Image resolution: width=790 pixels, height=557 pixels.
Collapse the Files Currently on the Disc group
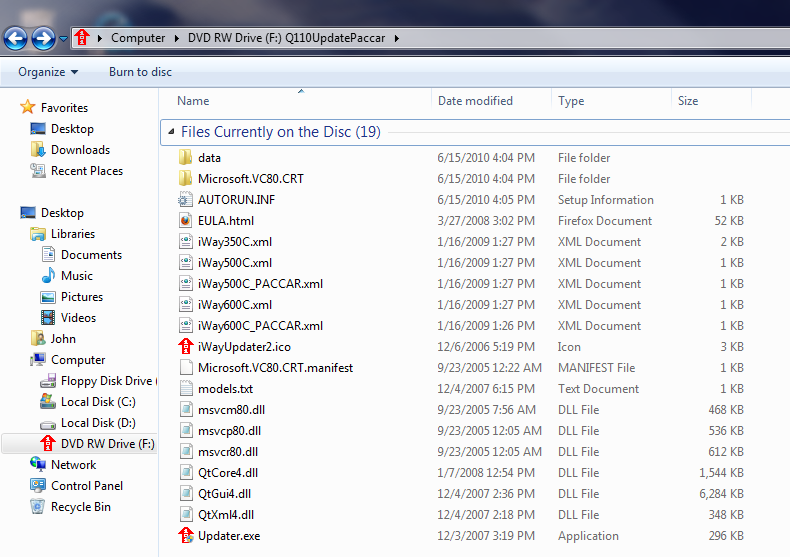click(x=171, y=132)
